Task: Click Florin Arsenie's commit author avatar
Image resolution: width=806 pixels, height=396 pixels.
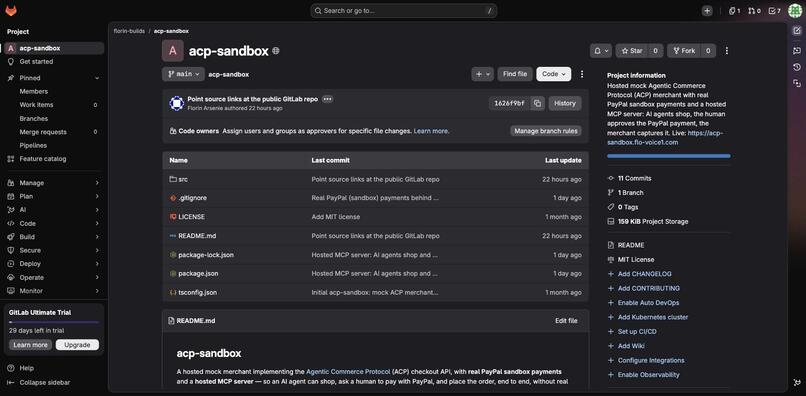Action: point(176,103)
